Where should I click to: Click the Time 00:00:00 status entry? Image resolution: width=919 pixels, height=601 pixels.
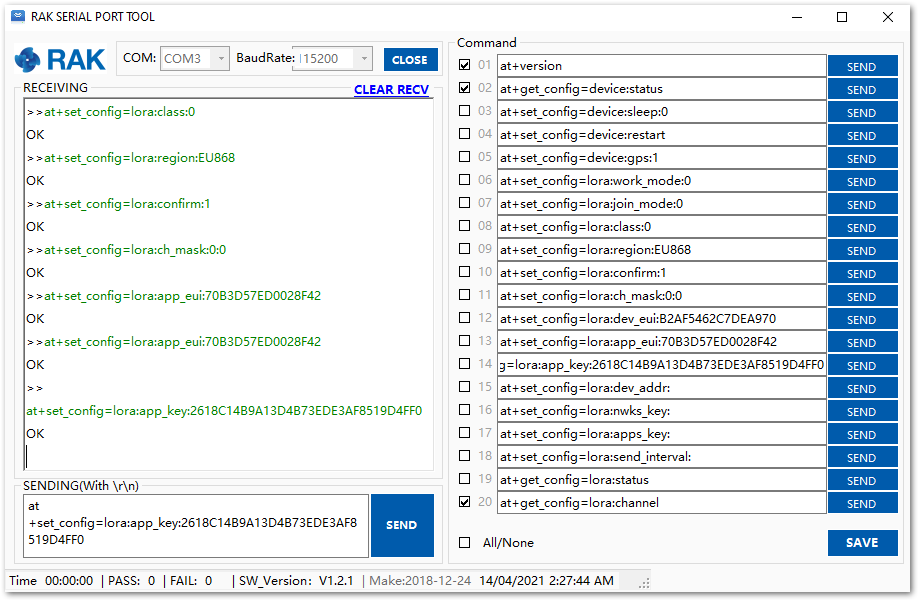[51, 581]
